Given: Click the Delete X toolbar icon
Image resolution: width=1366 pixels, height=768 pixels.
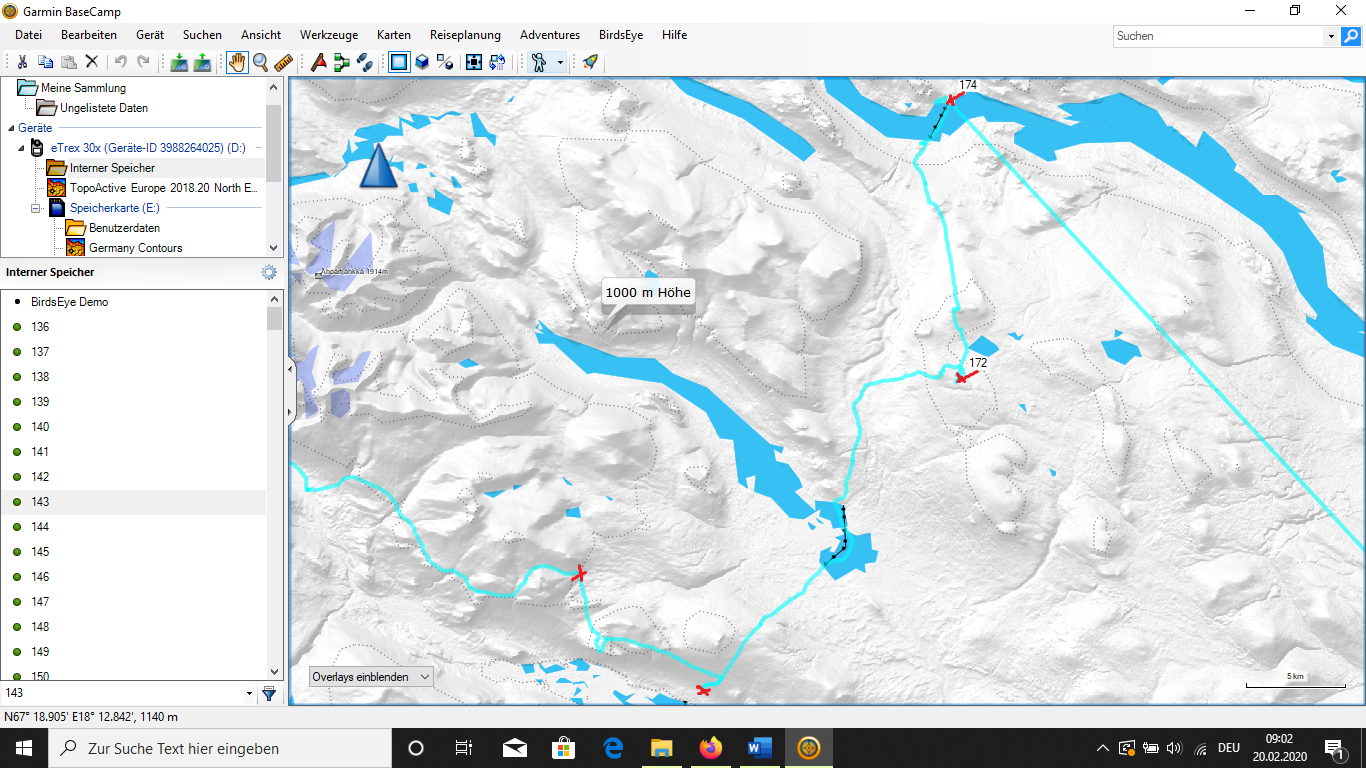Looking at the screenshot, I should coord(91,62).
